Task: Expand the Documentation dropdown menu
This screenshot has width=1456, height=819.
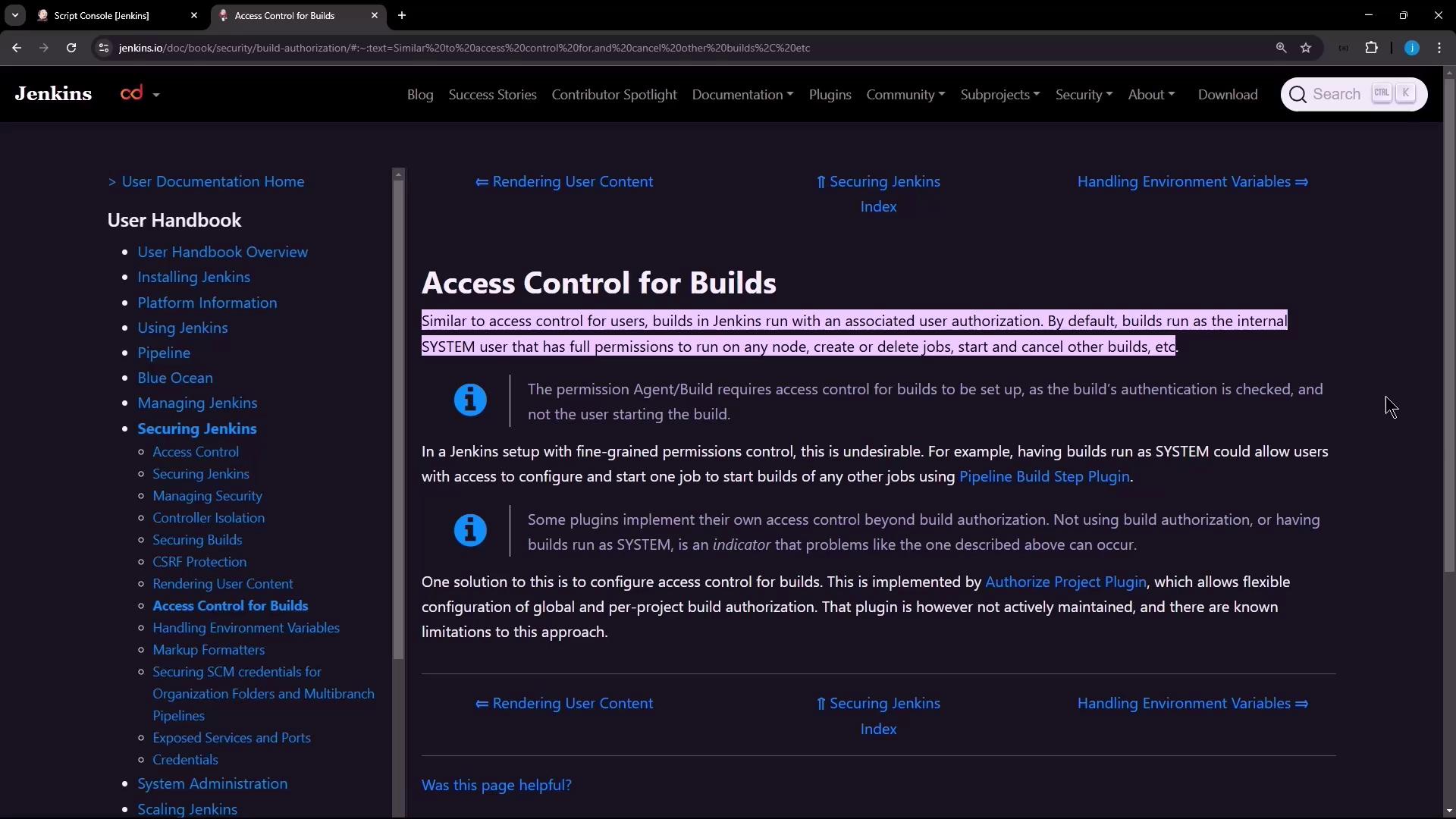Action: [742, 95]
